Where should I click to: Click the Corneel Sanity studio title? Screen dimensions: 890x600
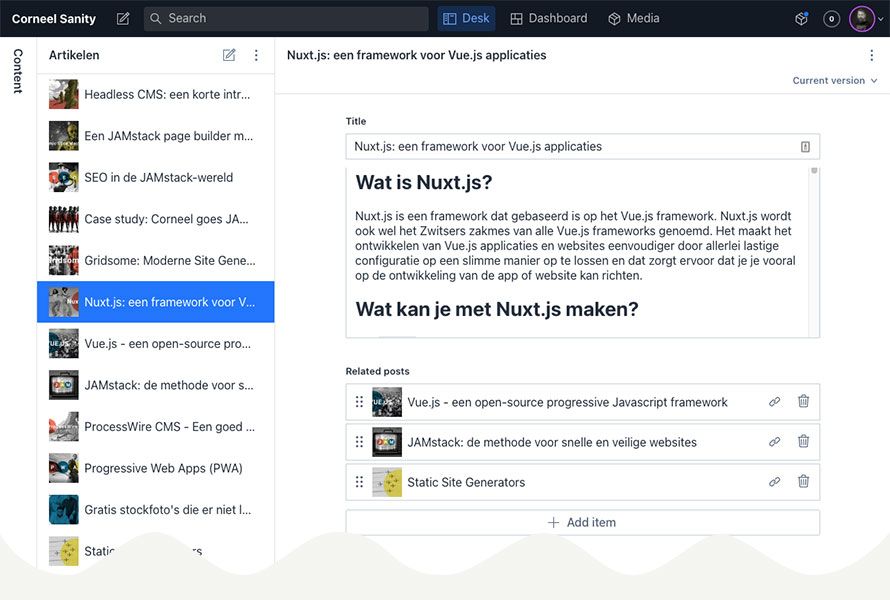[x=54, y=19]
